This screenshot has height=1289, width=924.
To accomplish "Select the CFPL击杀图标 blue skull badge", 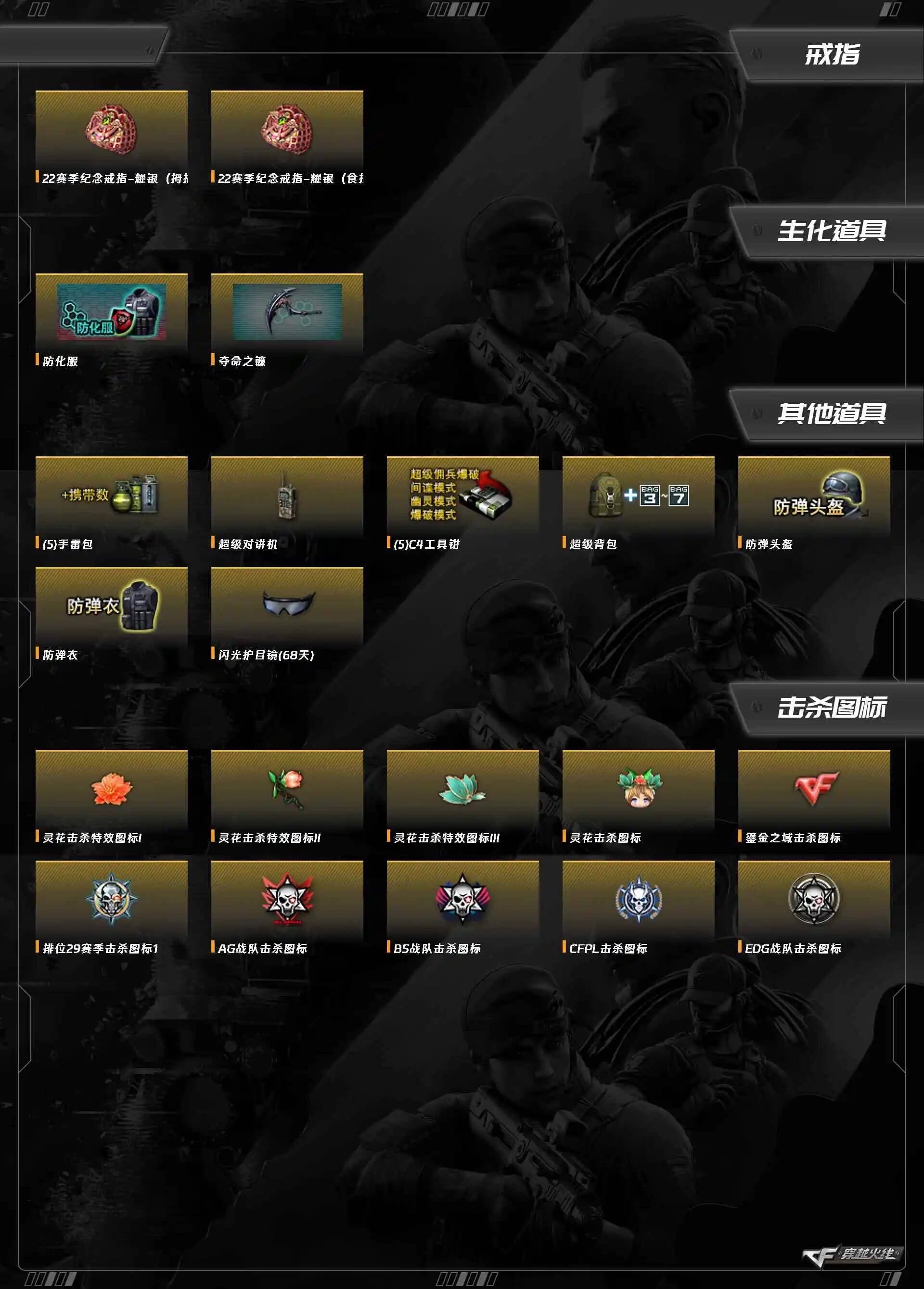I will [x=638, y=899].
